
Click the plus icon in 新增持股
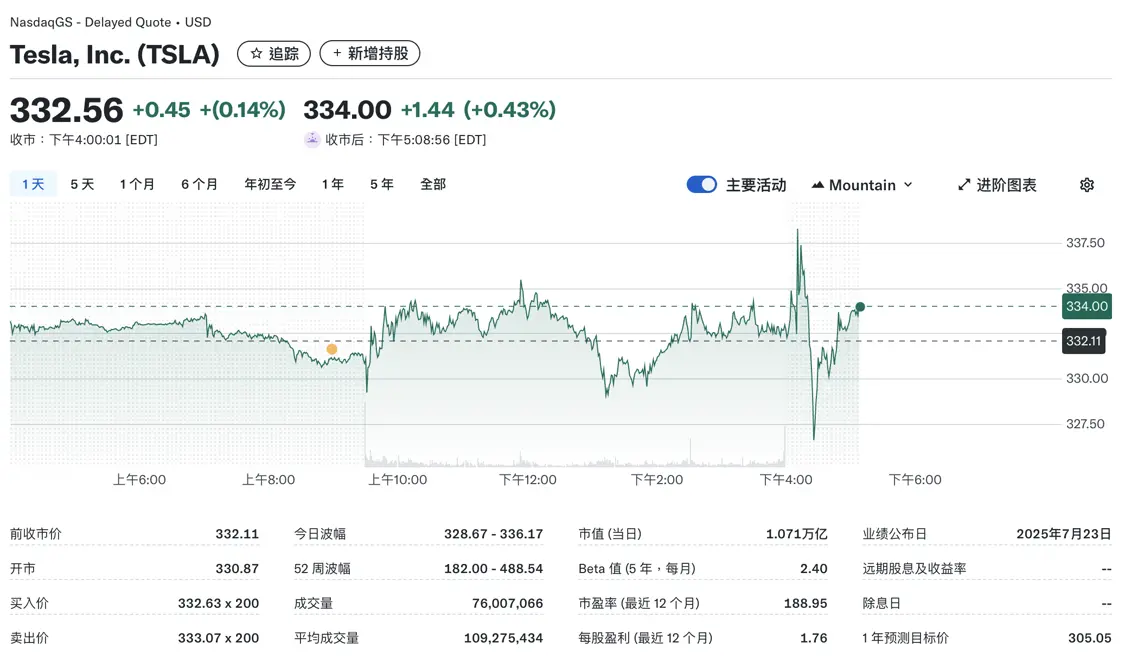pos(338,53)
